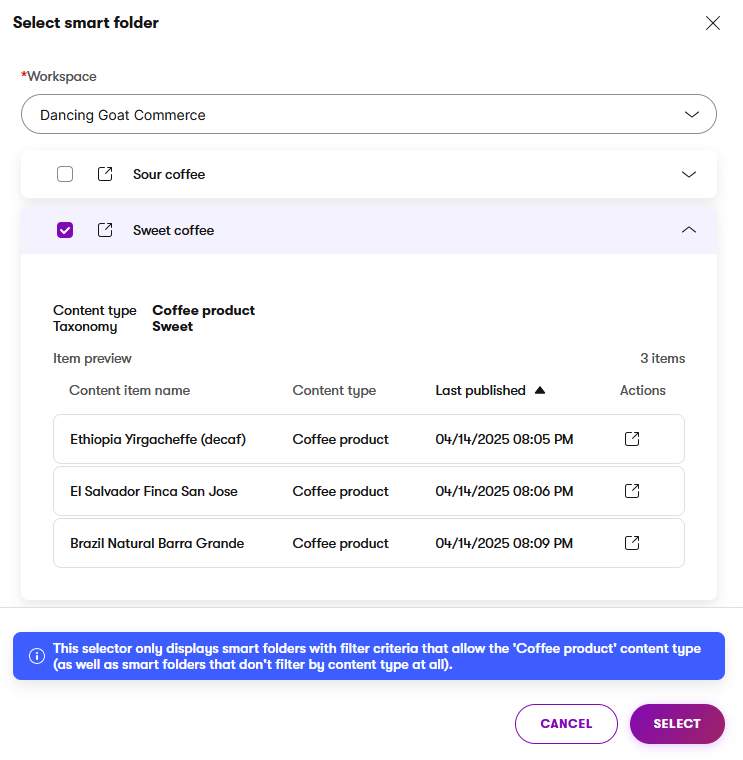Open Sweet coffee folder external link icon
Viewport: 743px width, 760px height.
tap(105, 230)
